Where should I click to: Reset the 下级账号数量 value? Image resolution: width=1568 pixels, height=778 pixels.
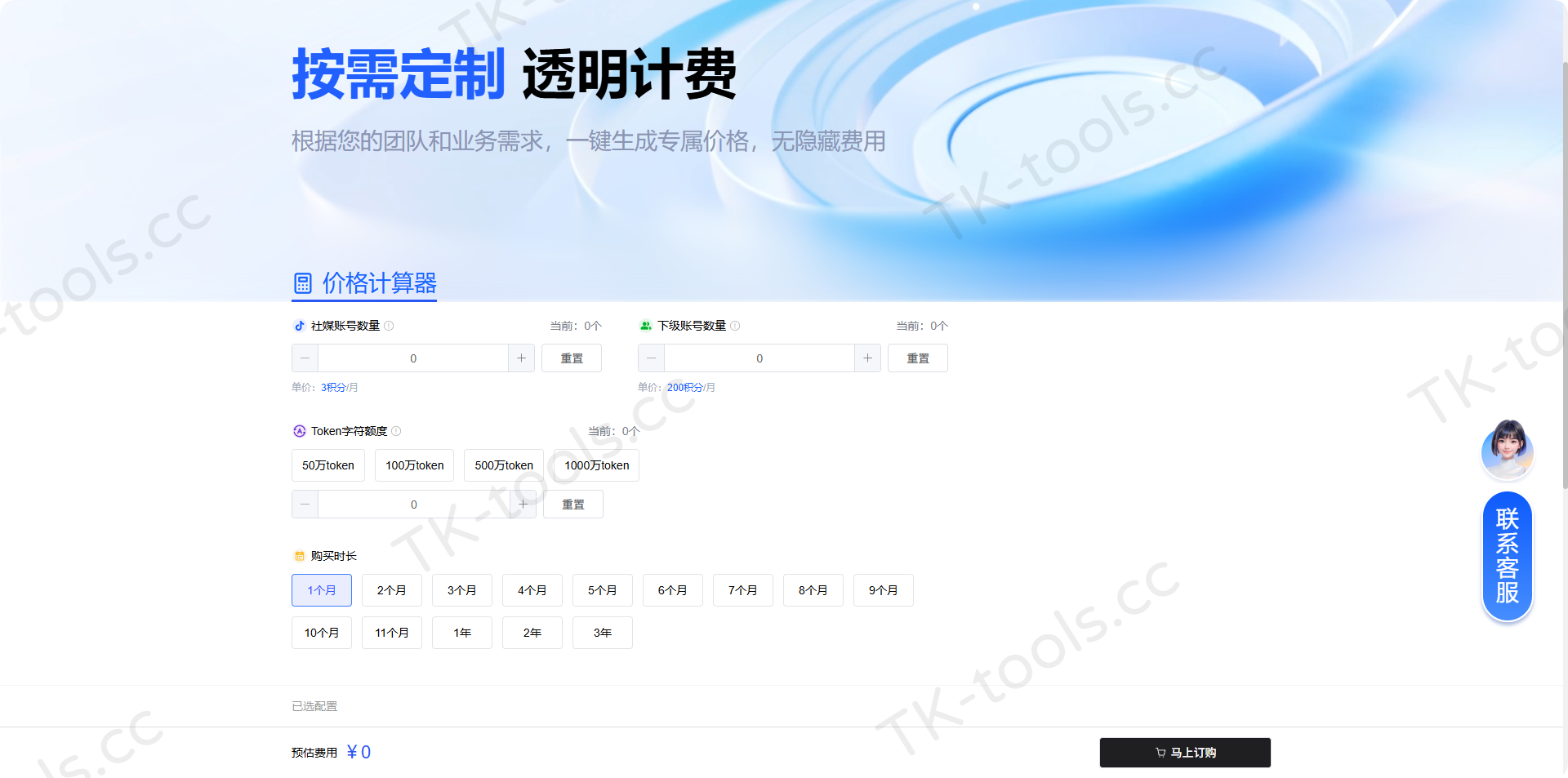click(918, 358)
